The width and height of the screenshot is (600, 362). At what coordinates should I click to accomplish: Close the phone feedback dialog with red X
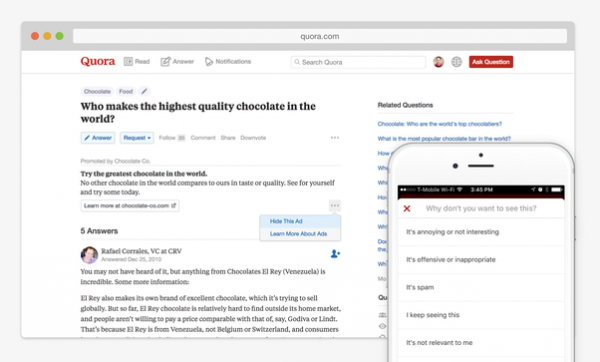[407, 209]
